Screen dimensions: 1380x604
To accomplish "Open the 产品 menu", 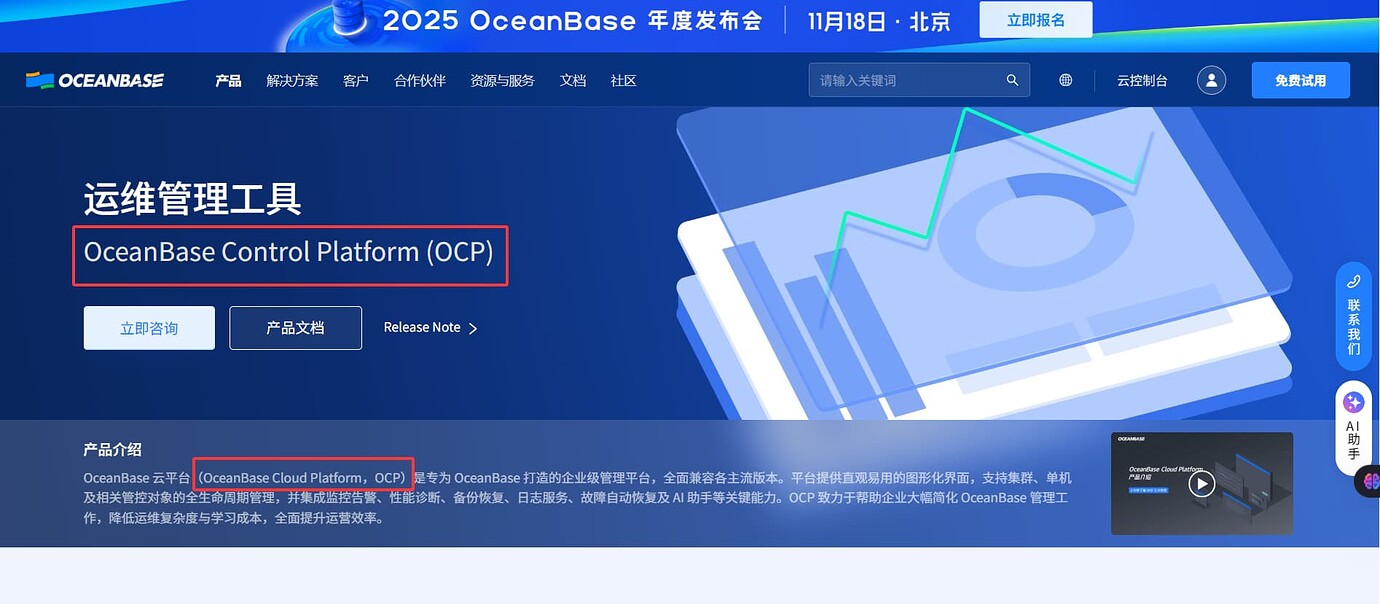I will tap(227, 80).
